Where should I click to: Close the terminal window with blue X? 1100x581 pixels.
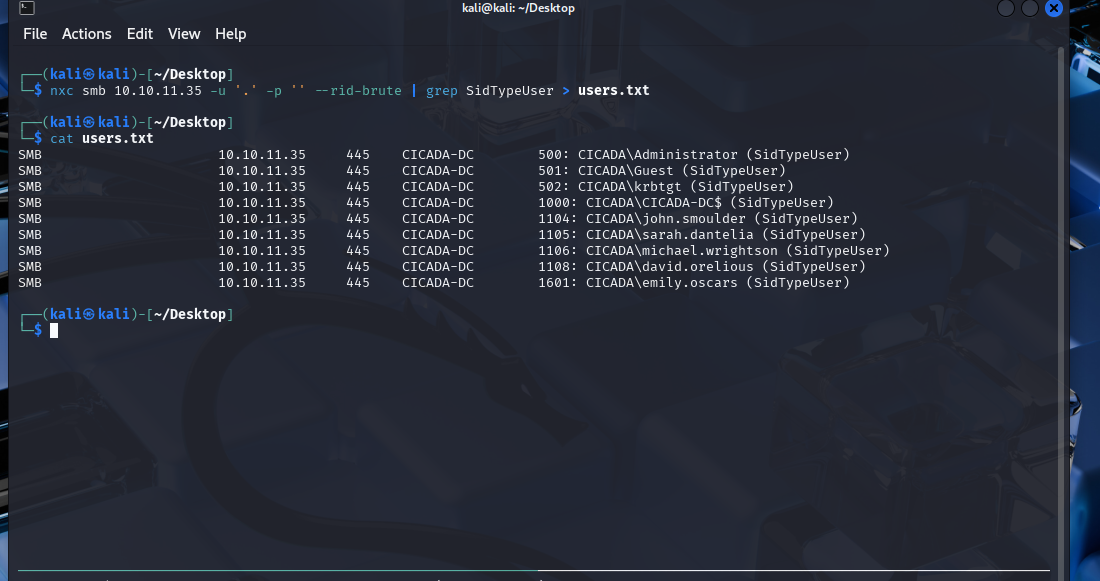coord(1053,8)
